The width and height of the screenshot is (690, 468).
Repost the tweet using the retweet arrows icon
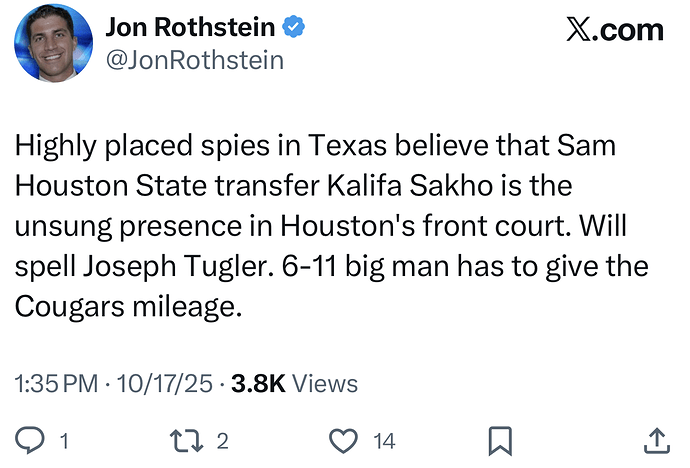pos(185,439)
